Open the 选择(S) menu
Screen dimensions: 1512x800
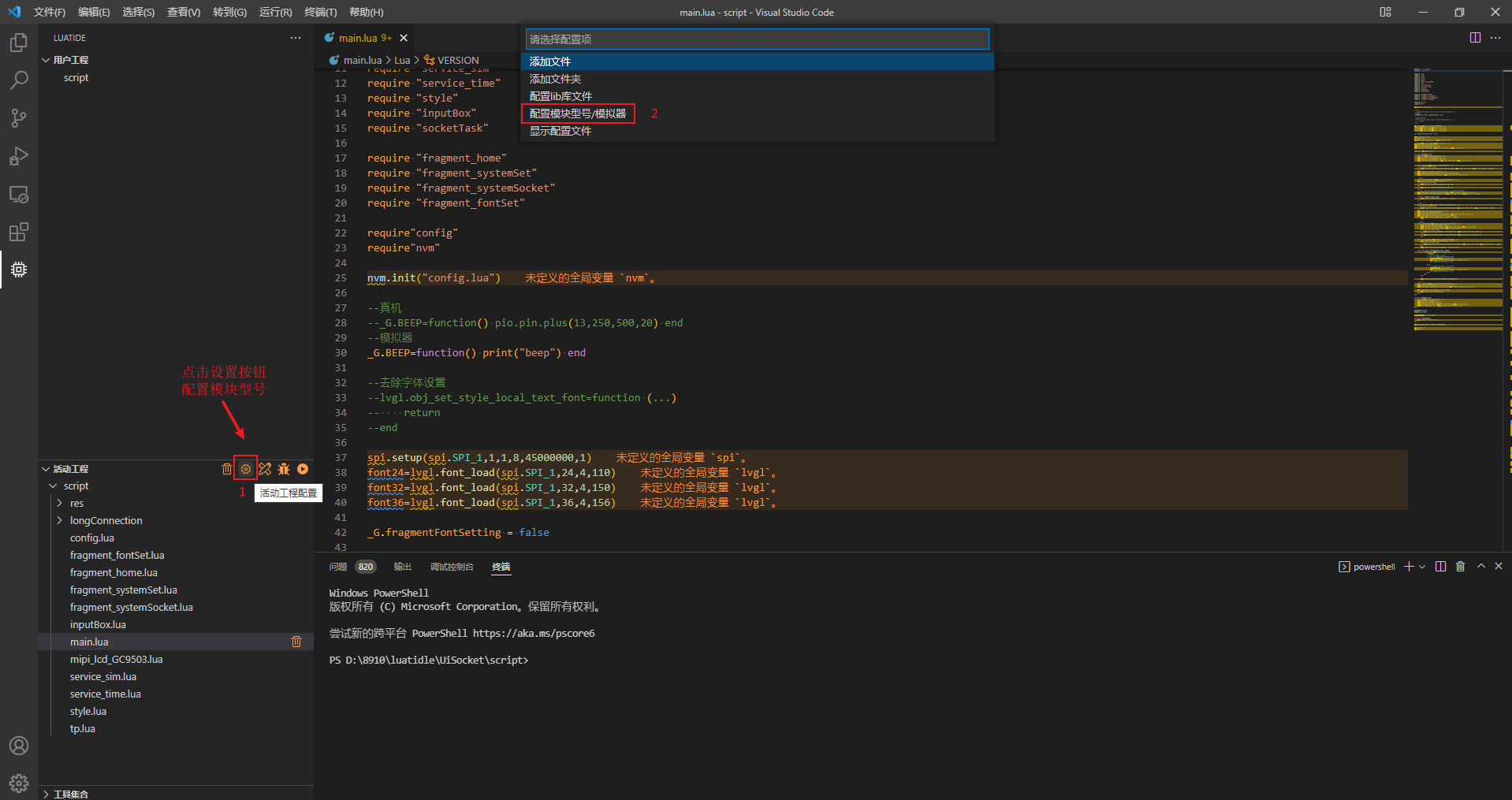(138, 12)
